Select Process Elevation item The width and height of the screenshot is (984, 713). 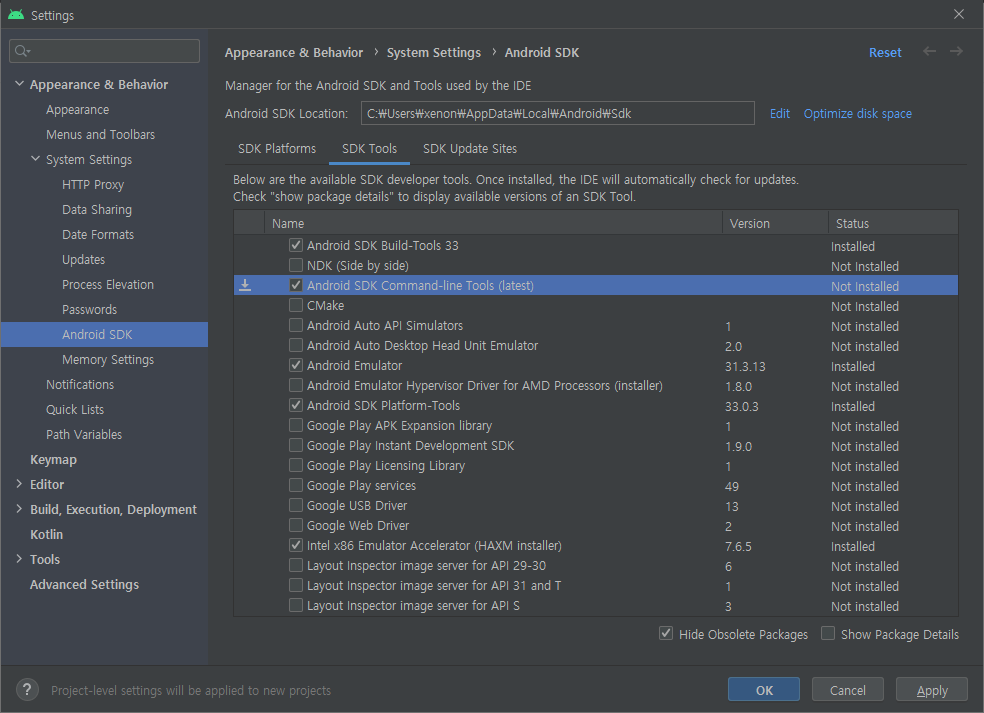click(108, 284)
